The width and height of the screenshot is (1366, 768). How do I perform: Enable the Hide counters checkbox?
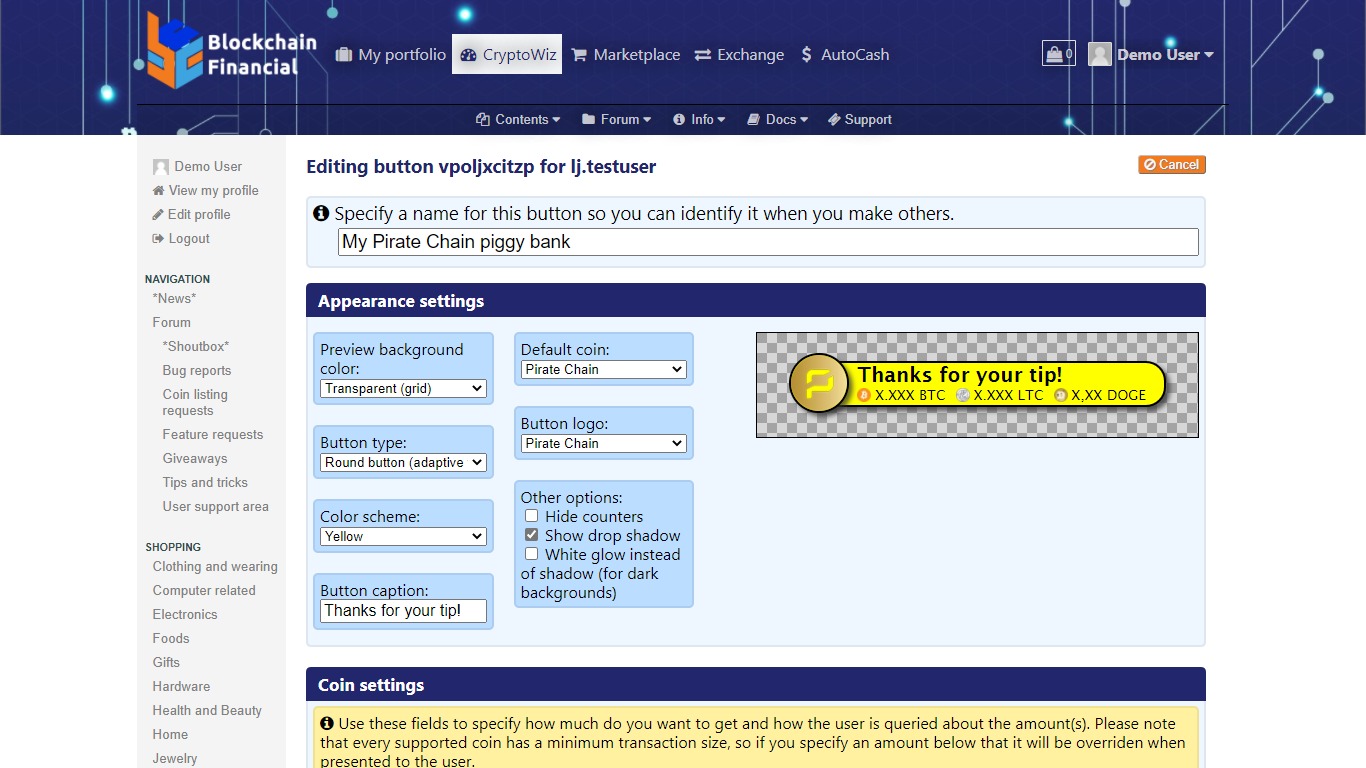pyautogui.click(x=532, y=516)
